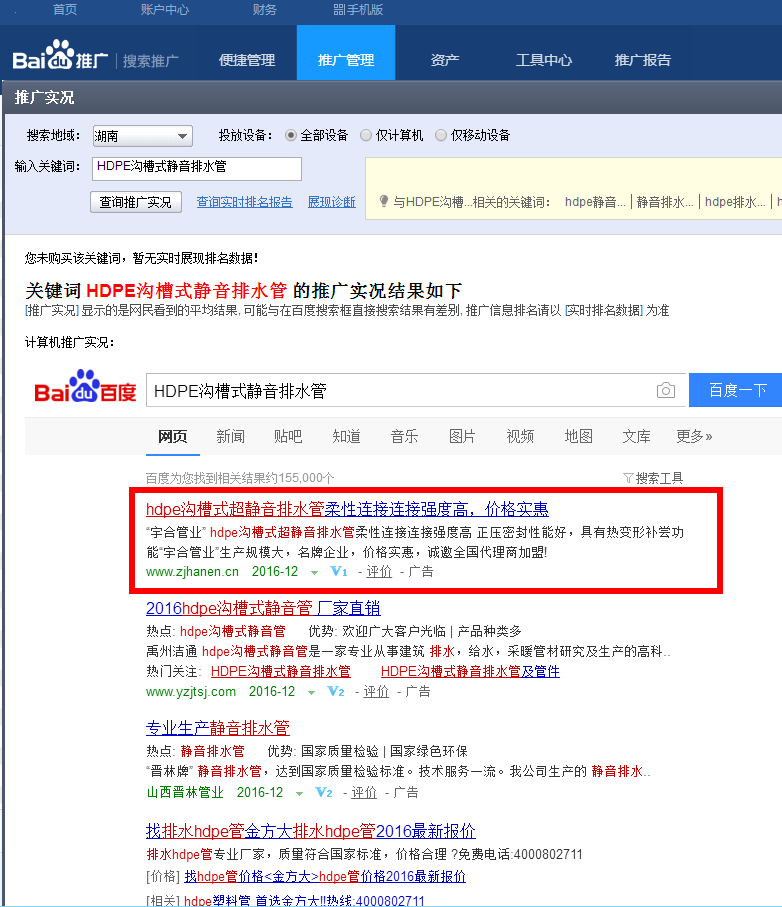
Task: Select the 文库 search tab
Action: coord(636,436)
